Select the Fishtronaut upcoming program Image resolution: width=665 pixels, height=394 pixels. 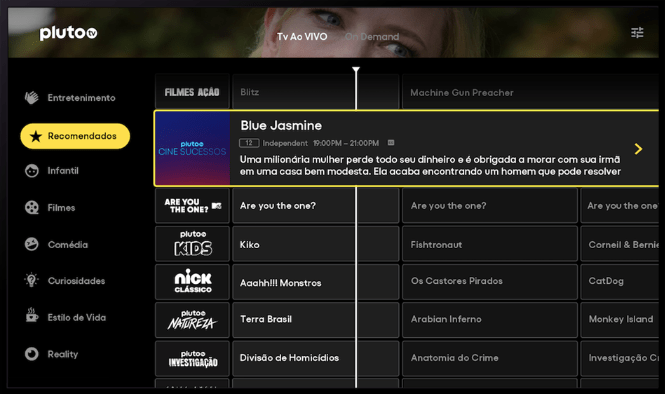click(x=490, y=244)
